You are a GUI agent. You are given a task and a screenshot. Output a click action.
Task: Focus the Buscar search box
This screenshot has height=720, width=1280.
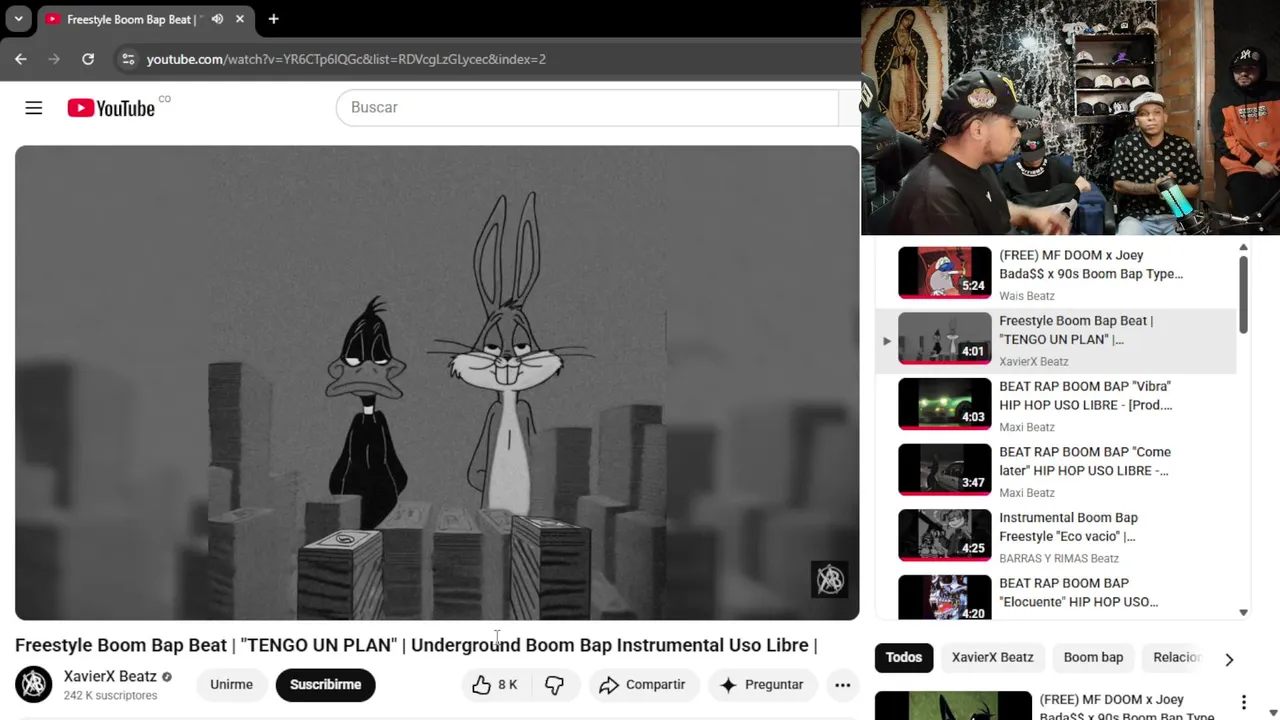pos(588,107)
